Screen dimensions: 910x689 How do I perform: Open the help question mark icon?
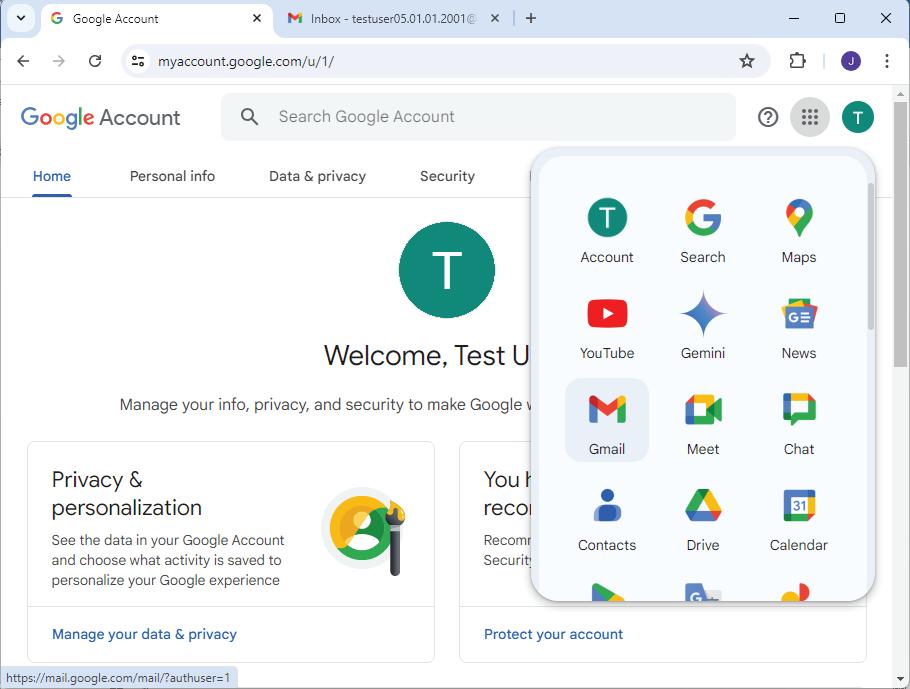tap(767, 117)
